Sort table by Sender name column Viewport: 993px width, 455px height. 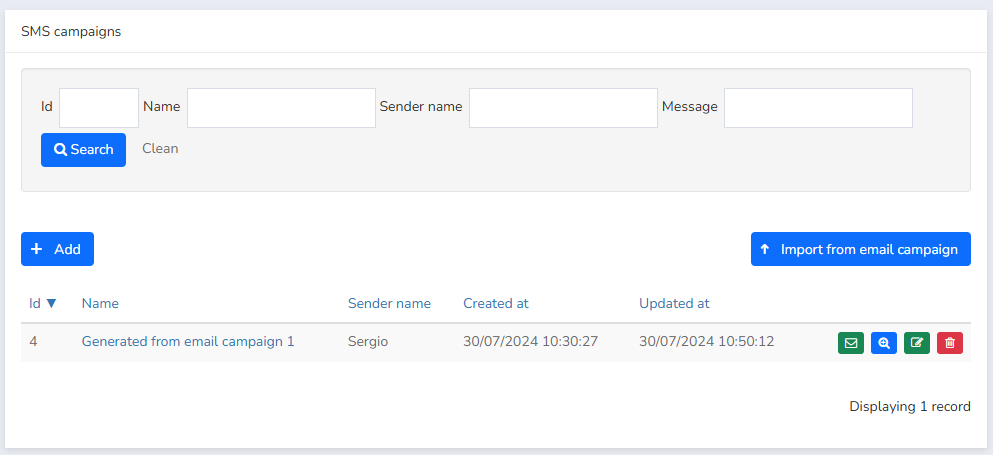[389, 304]
